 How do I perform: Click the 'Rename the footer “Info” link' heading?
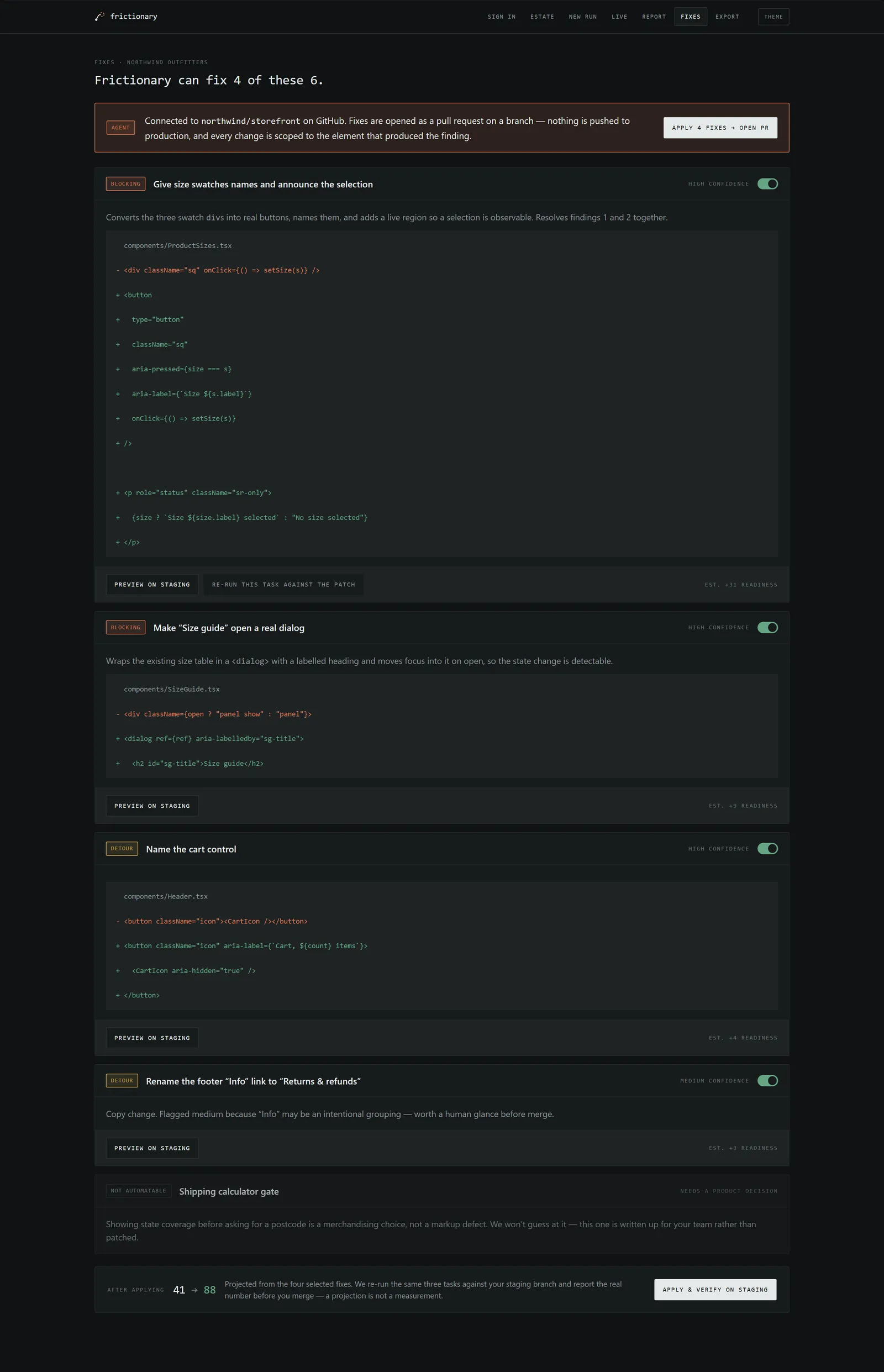click(253, 1081)
